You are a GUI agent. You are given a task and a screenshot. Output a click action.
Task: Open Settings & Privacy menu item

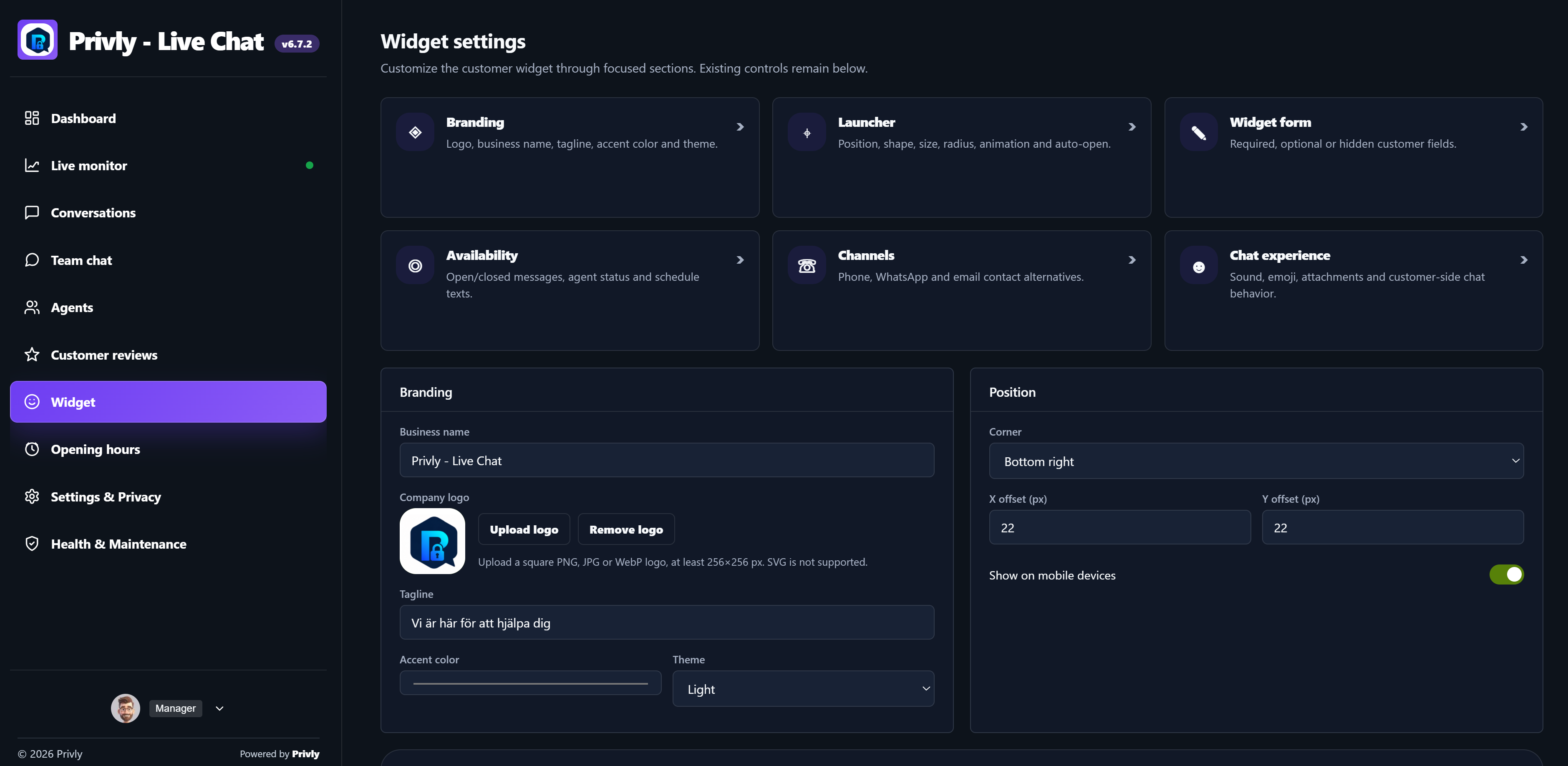pyautogui.click(x=168, y=496)
